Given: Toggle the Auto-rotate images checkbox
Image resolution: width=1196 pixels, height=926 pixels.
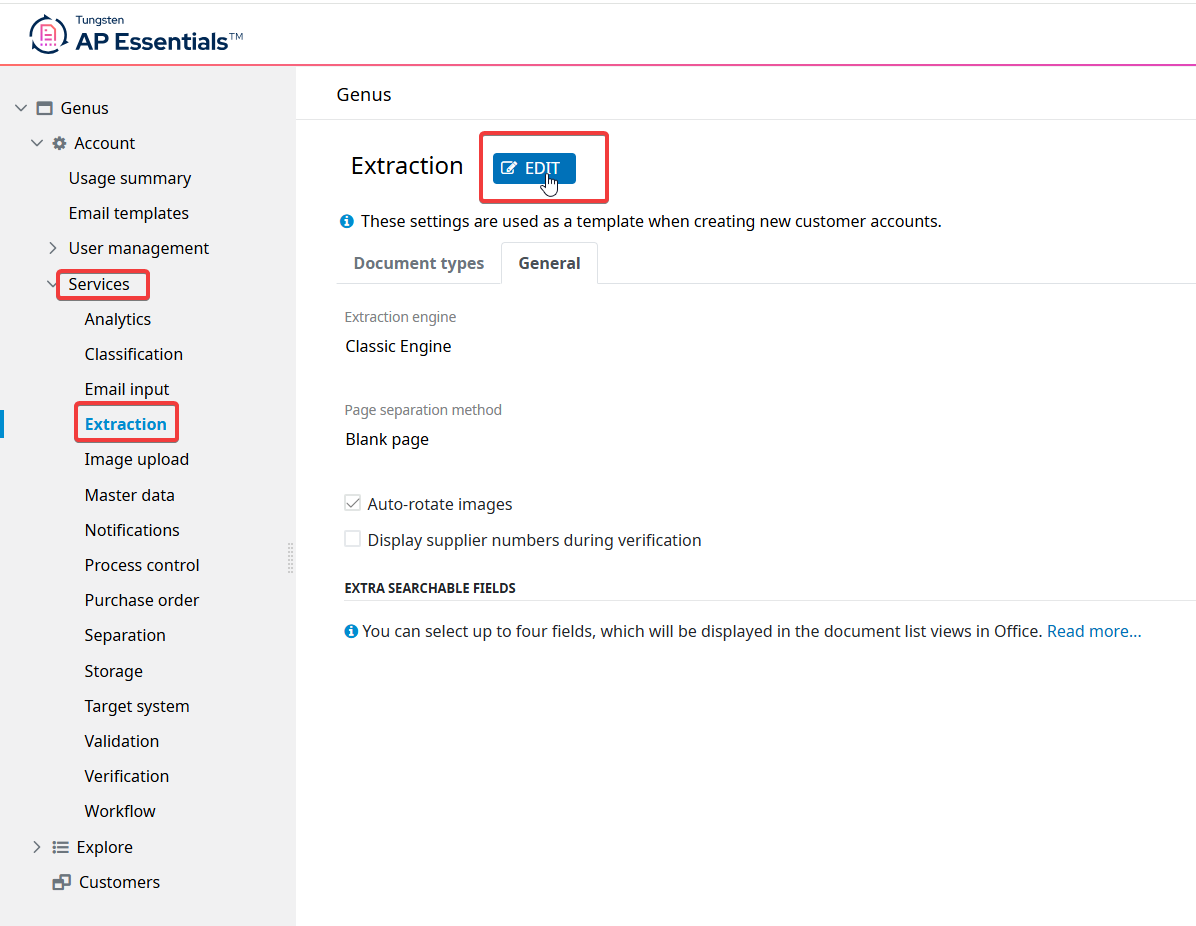Looking at the screenshot, I should [352, 503].
